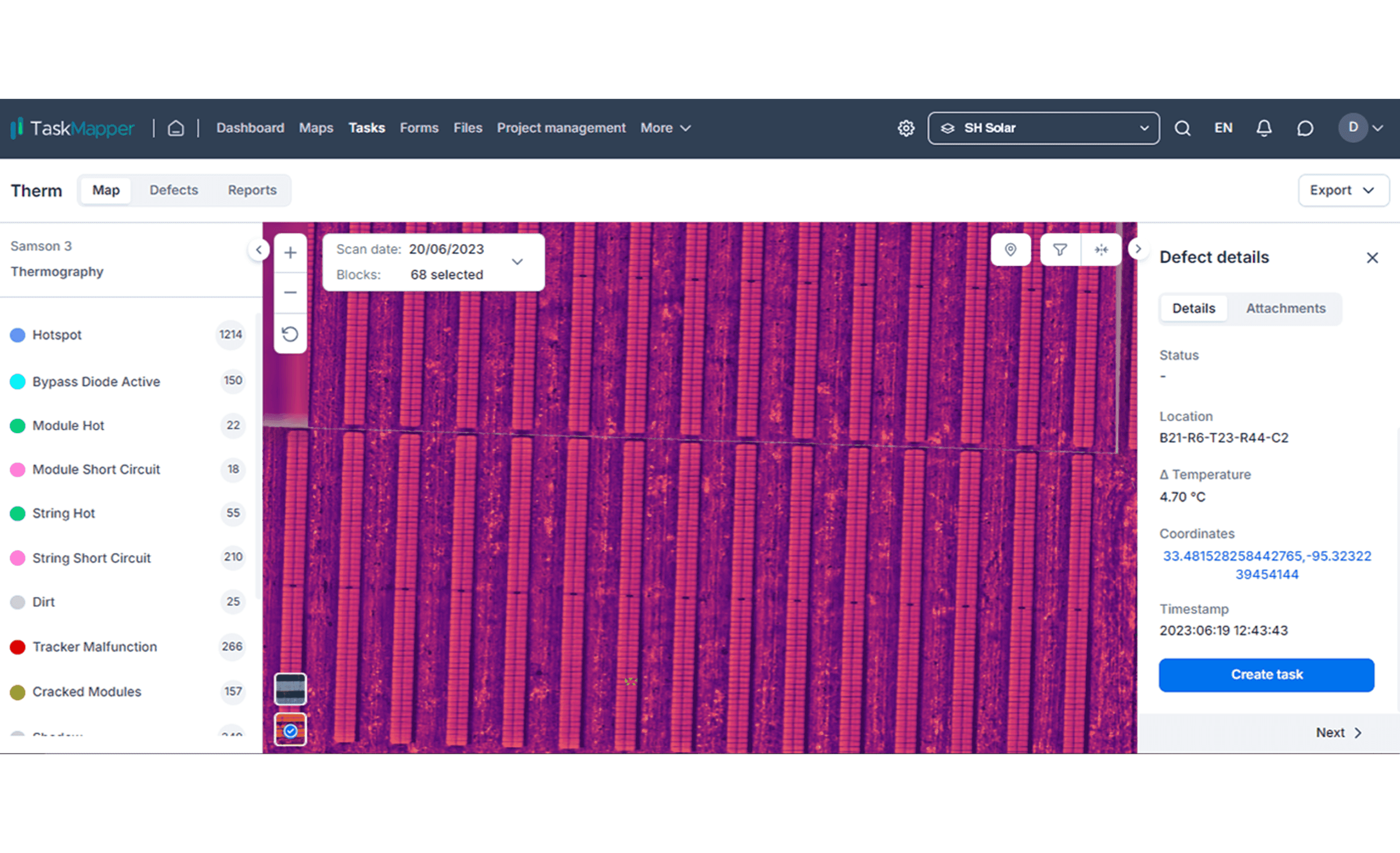Collapse the left sidebar arrow
This screenshot has width=1400, height=853.
coord(259,249)
